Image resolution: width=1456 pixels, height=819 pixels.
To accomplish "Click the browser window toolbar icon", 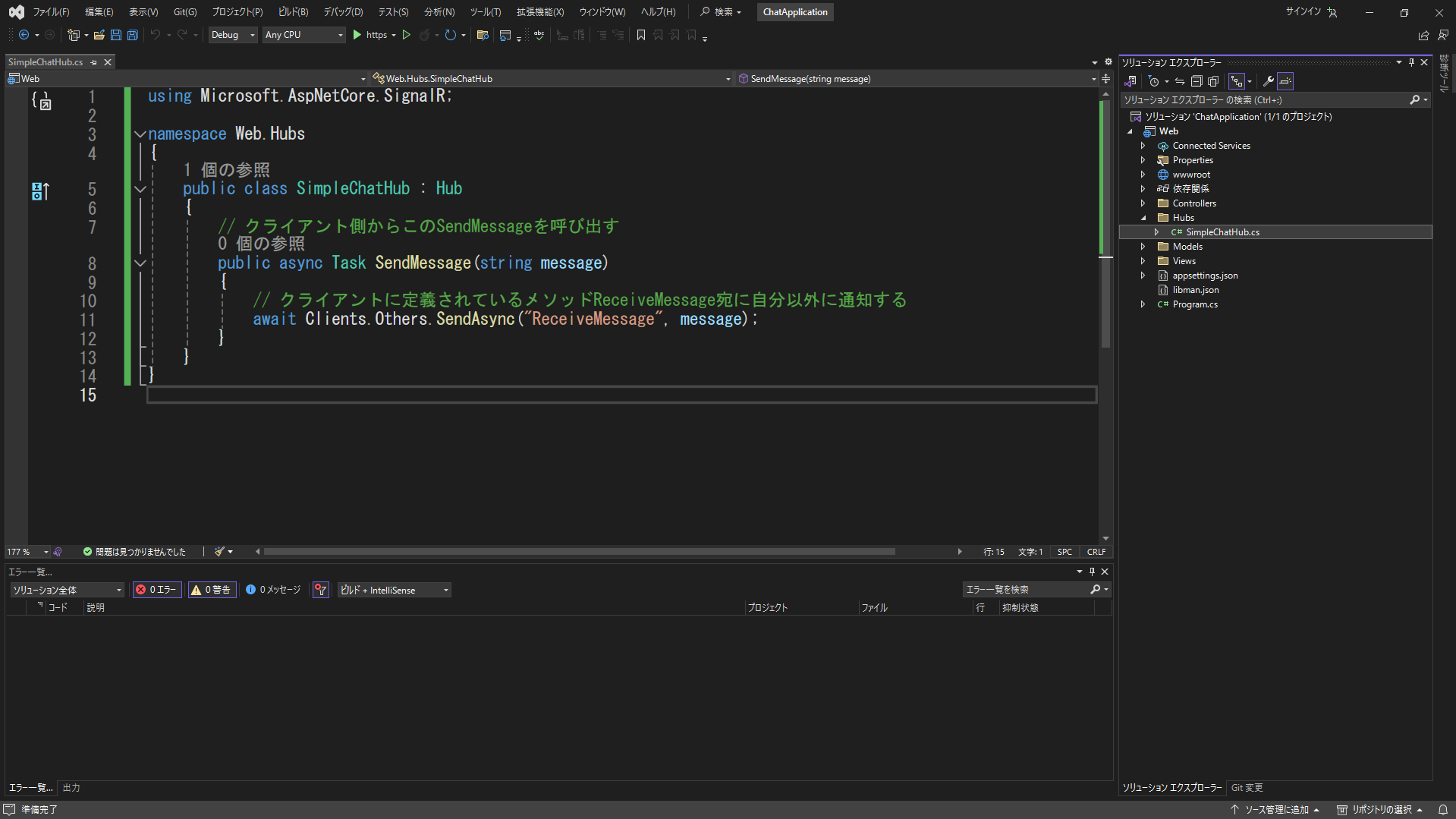I will click(505, 35).
